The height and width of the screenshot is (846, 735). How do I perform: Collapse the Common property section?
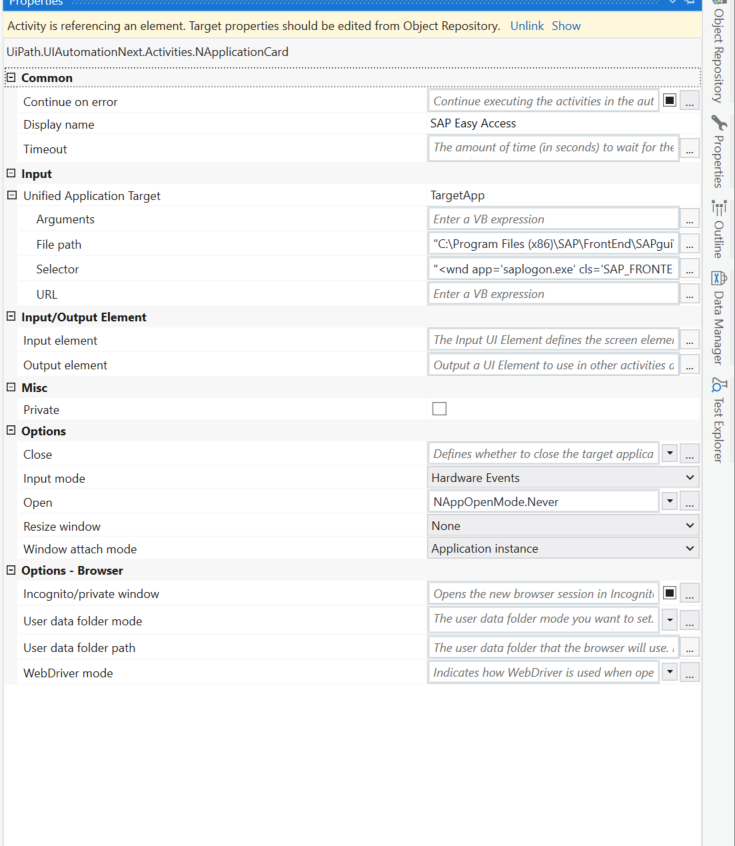[x=11, y=78]
